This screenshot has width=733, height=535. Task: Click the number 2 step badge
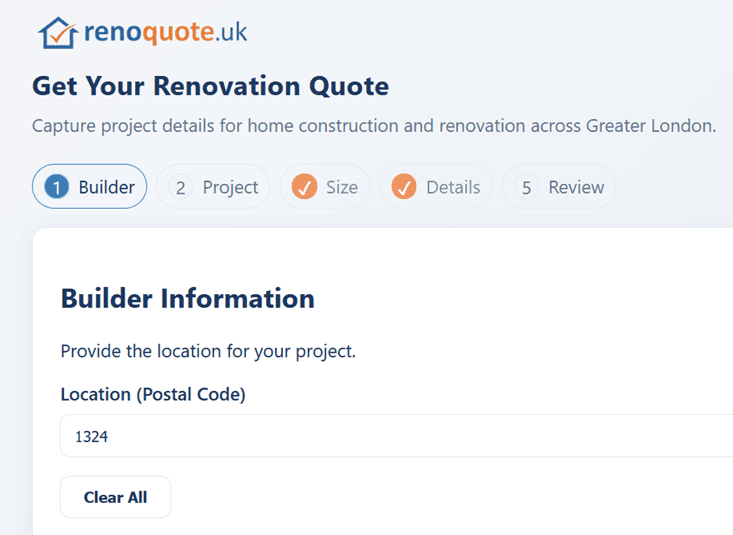(x=181, y=187)
